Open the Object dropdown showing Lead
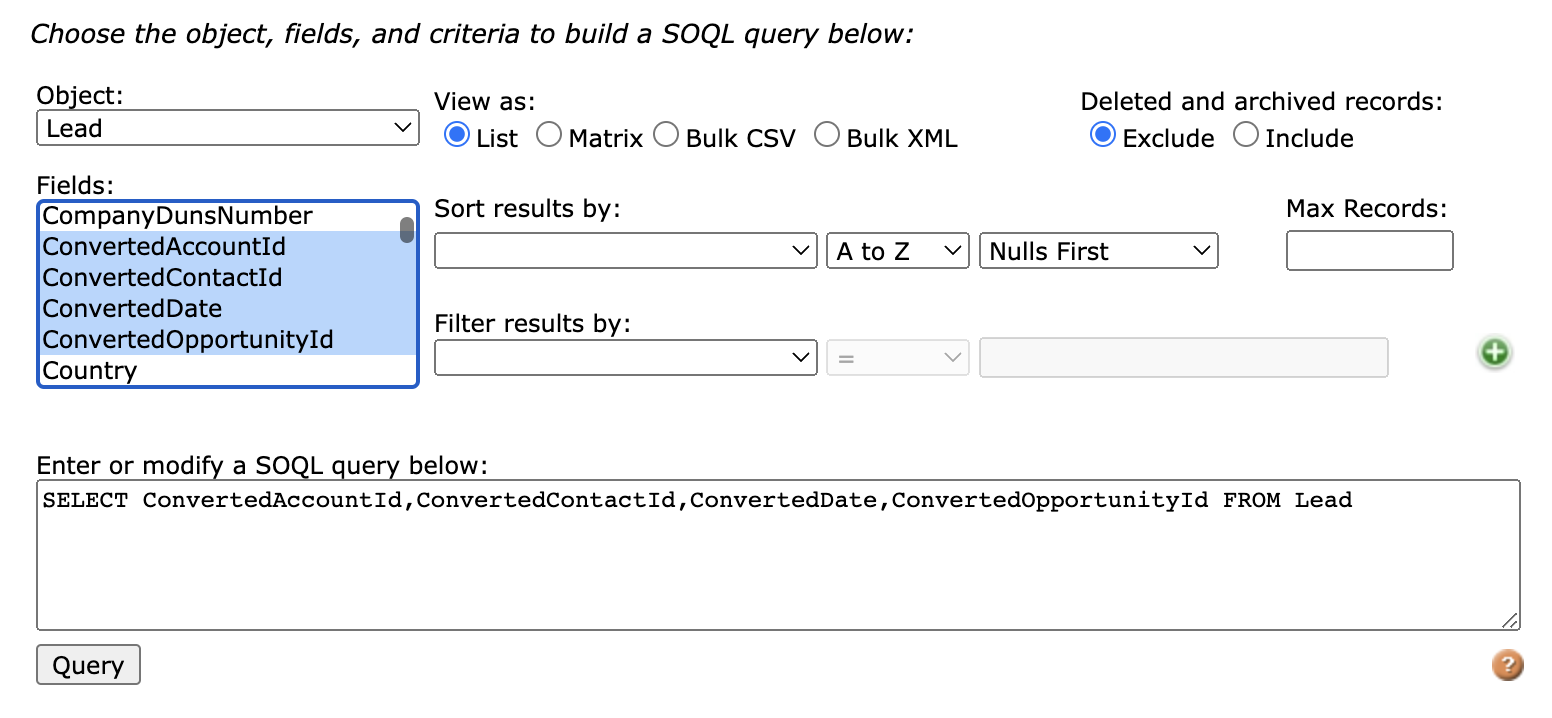The image size is (1552, 718). coord(228,128)
